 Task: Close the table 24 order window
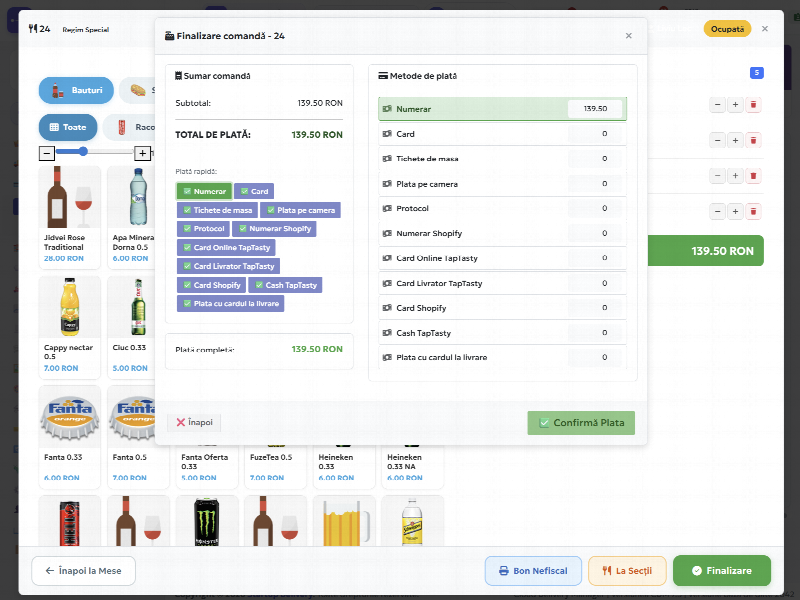765,29
